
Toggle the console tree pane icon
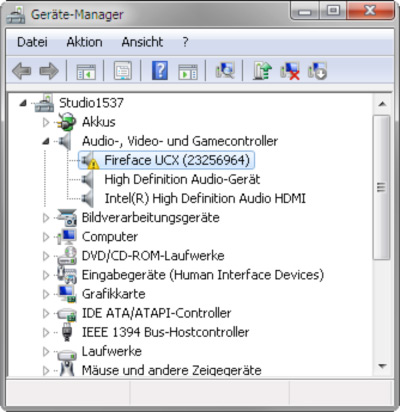pyautogui.click(x=86, y=71)
